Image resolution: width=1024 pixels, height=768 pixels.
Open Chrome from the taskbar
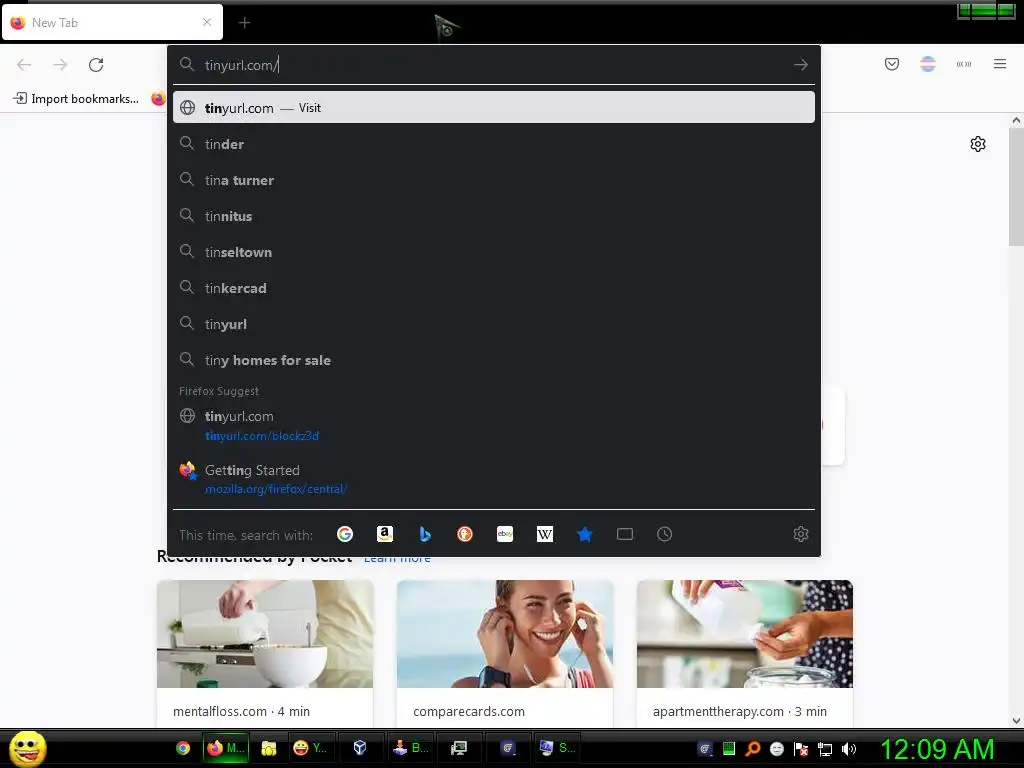[x=183, y=748]
